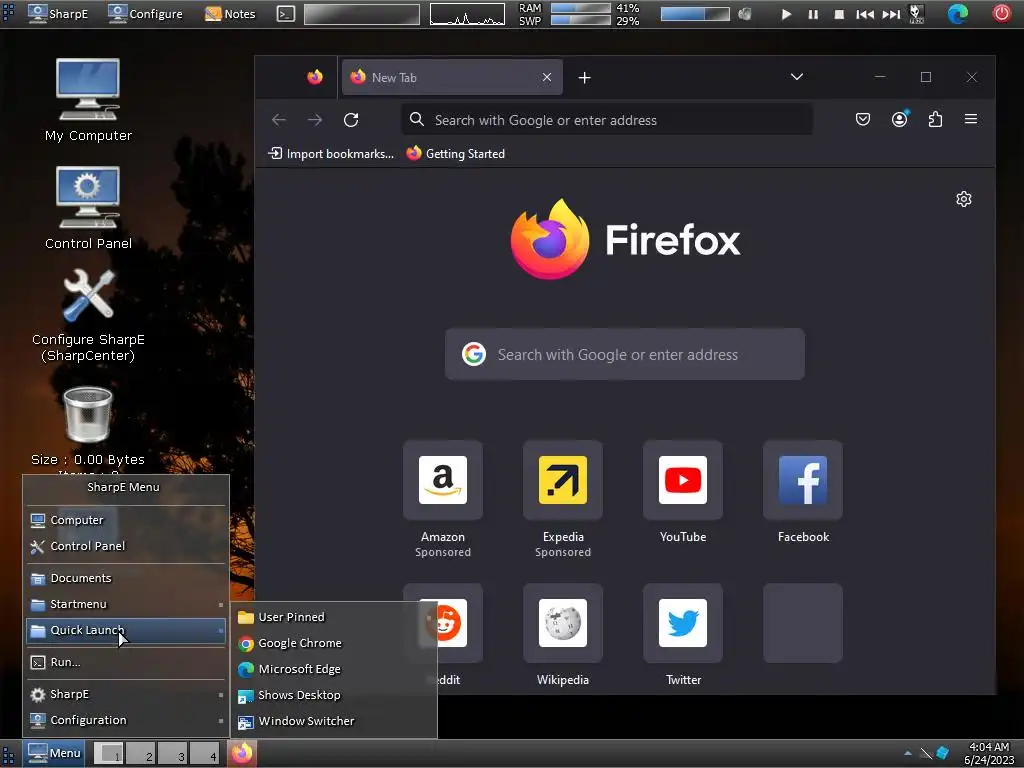The width and height of the screenshot is (1024, 768).
Task: Click the Next track button
Action: [x=891, y=14]
